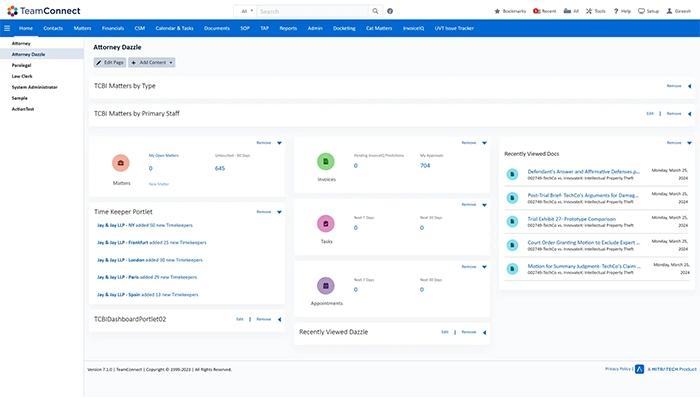Expand the Recently Viewed Dazzle arrow
700x400 pixels.
(x=485, y=333)
